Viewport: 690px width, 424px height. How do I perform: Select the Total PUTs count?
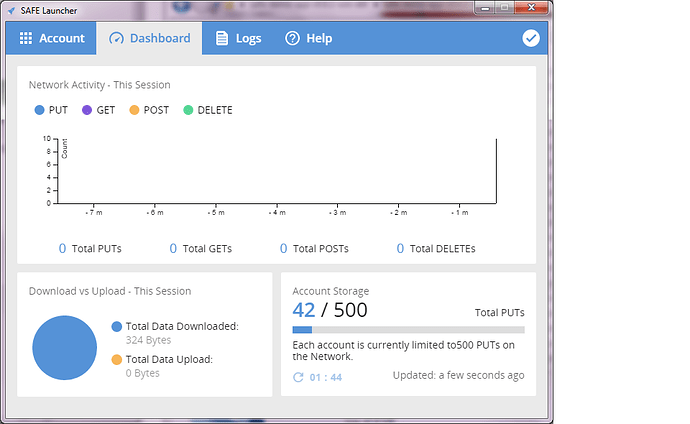62,249
